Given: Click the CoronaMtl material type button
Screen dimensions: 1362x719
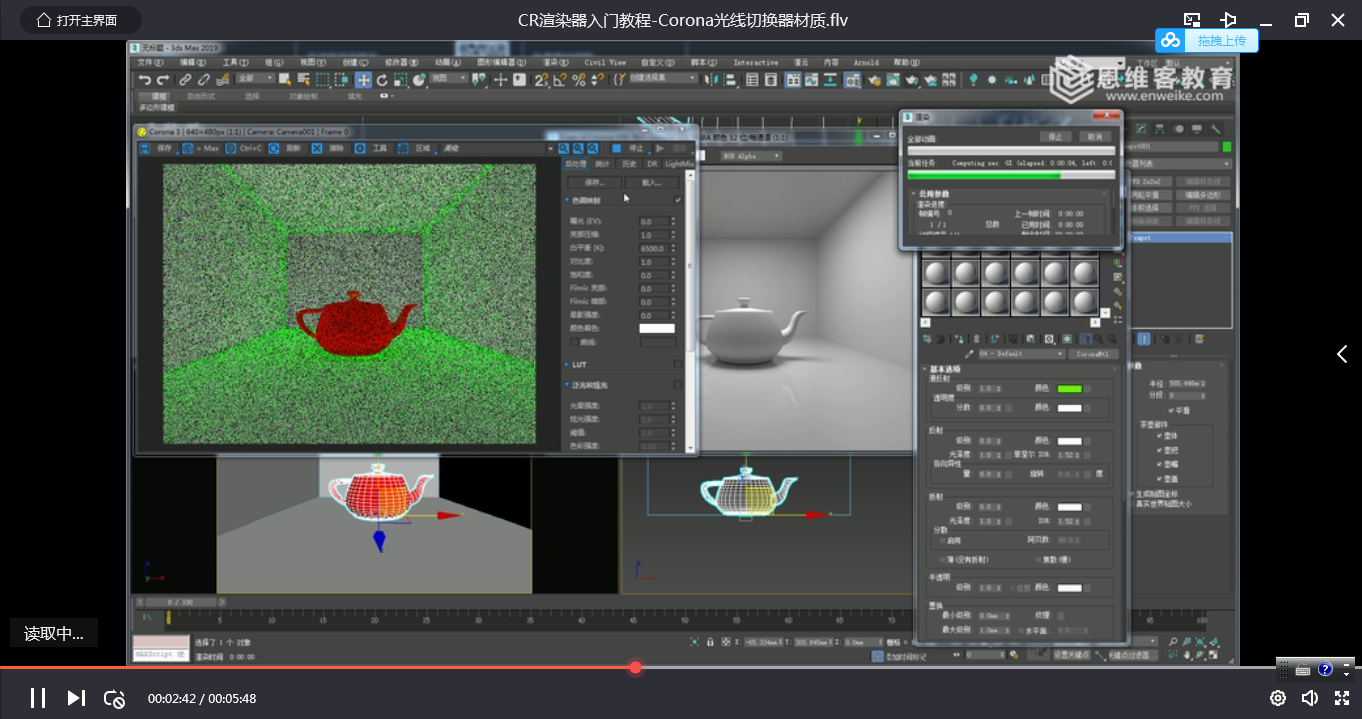Looking at the screenshot, I should [x=1093, y=354].
